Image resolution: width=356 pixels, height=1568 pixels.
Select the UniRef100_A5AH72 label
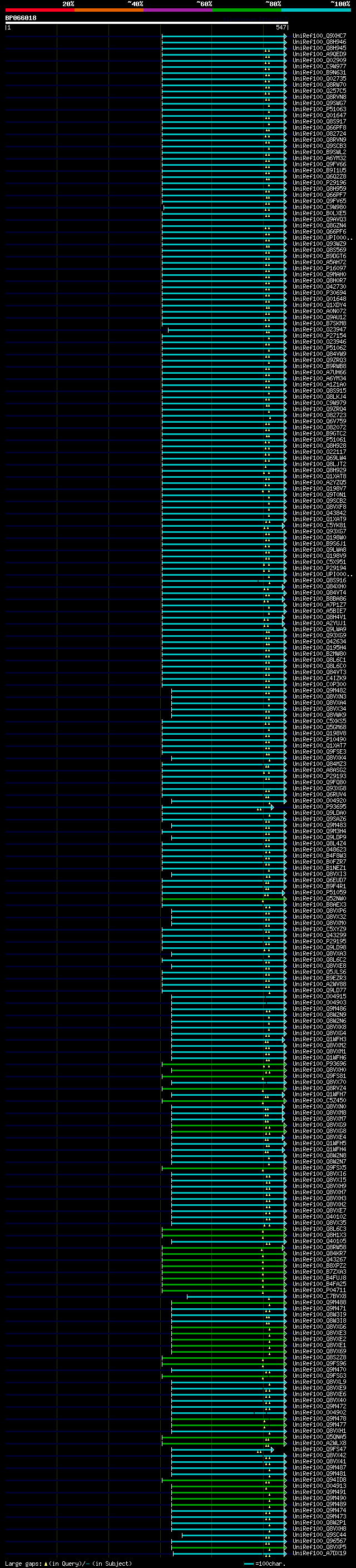[319, 263]
